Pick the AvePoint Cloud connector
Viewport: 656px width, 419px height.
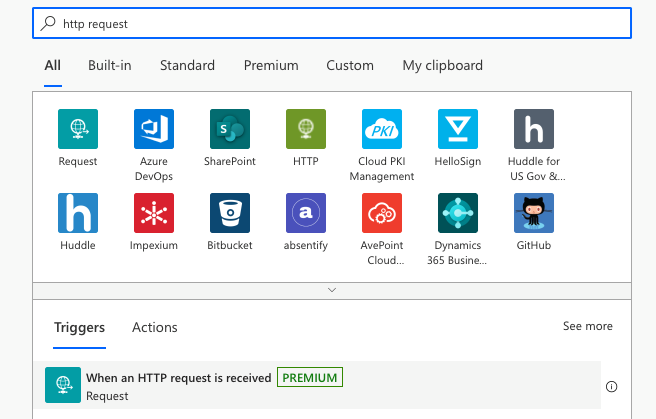(x=382, y=213)
